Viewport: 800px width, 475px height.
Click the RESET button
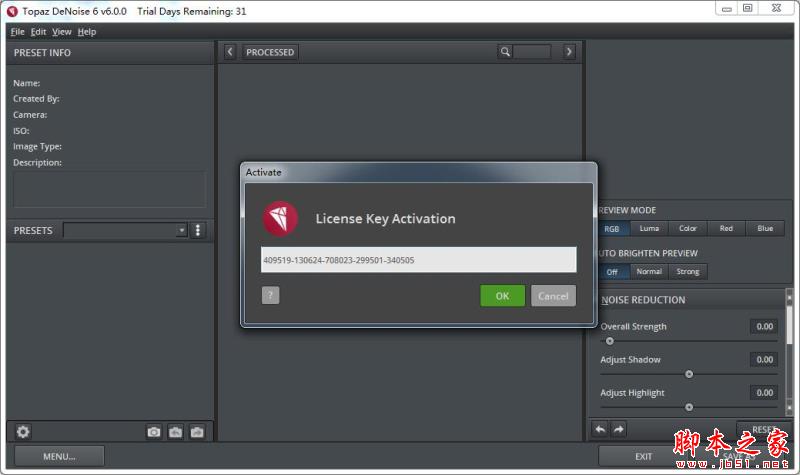[764, 429]
